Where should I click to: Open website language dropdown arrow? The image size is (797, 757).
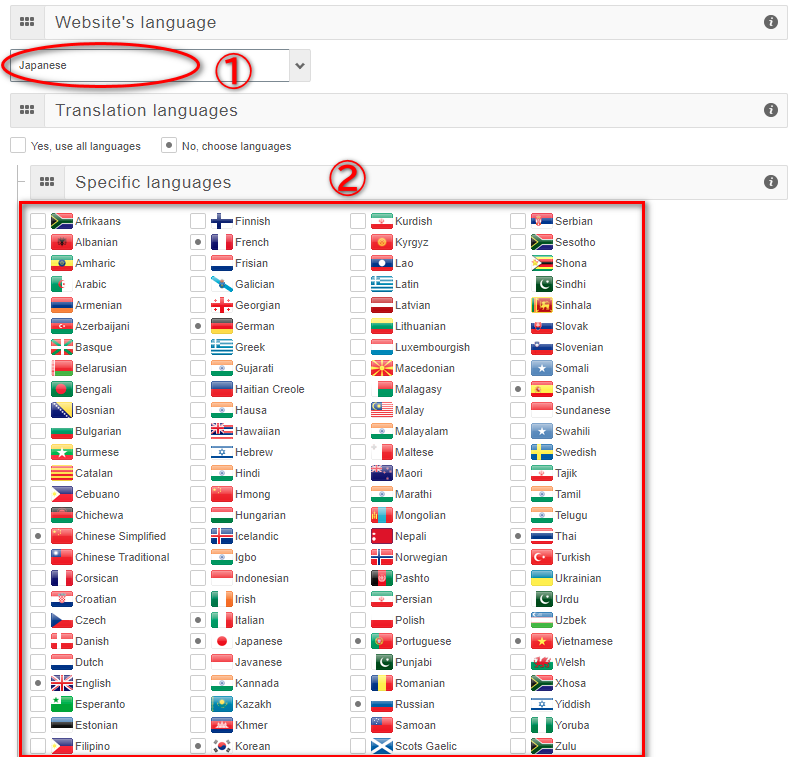pyautogui.click(x=300, y=66)
